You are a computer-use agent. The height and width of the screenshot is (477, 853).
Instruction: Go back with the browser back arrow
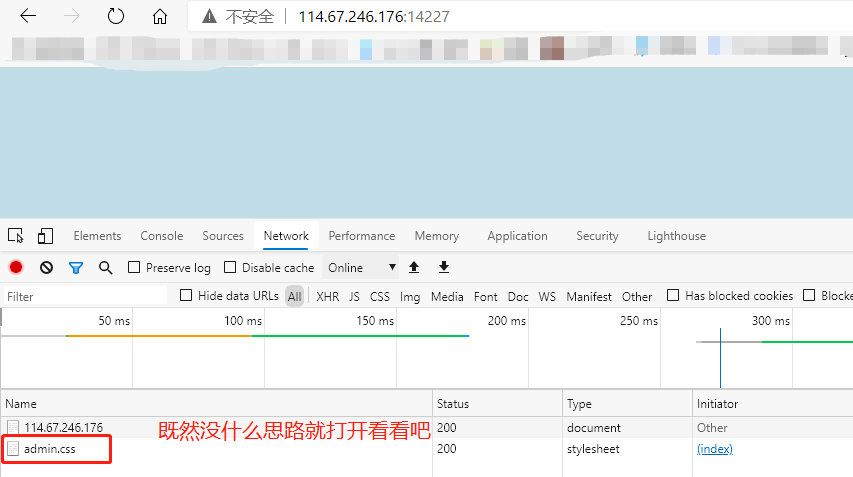point(28,16)
